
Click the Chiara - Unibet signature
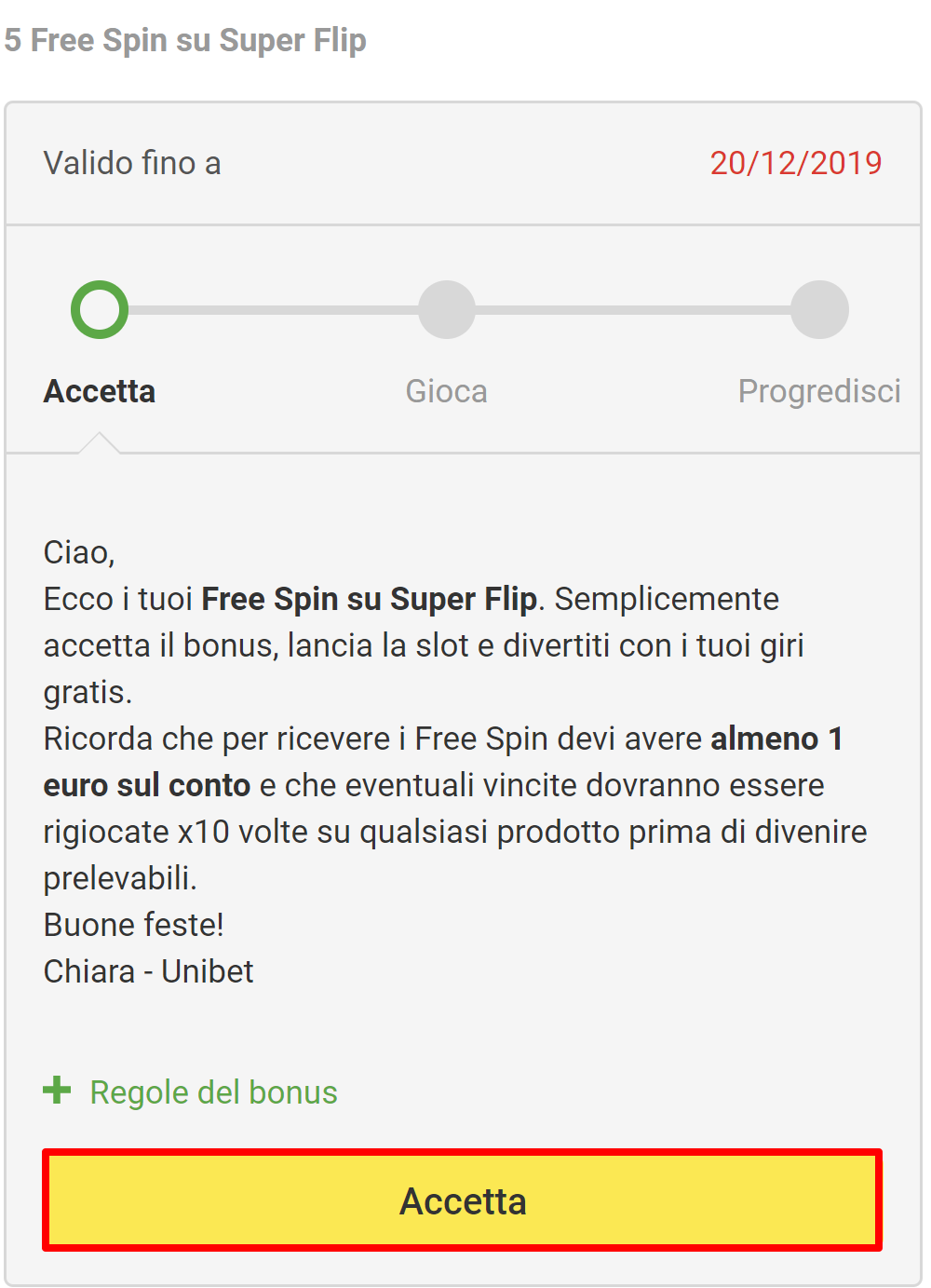pos(148,971)
